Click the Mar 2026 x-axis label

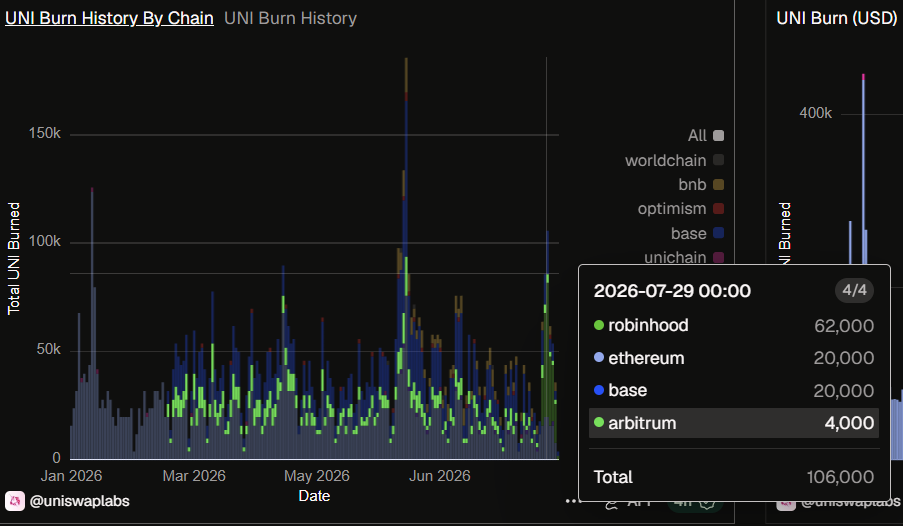coord(194,476)
